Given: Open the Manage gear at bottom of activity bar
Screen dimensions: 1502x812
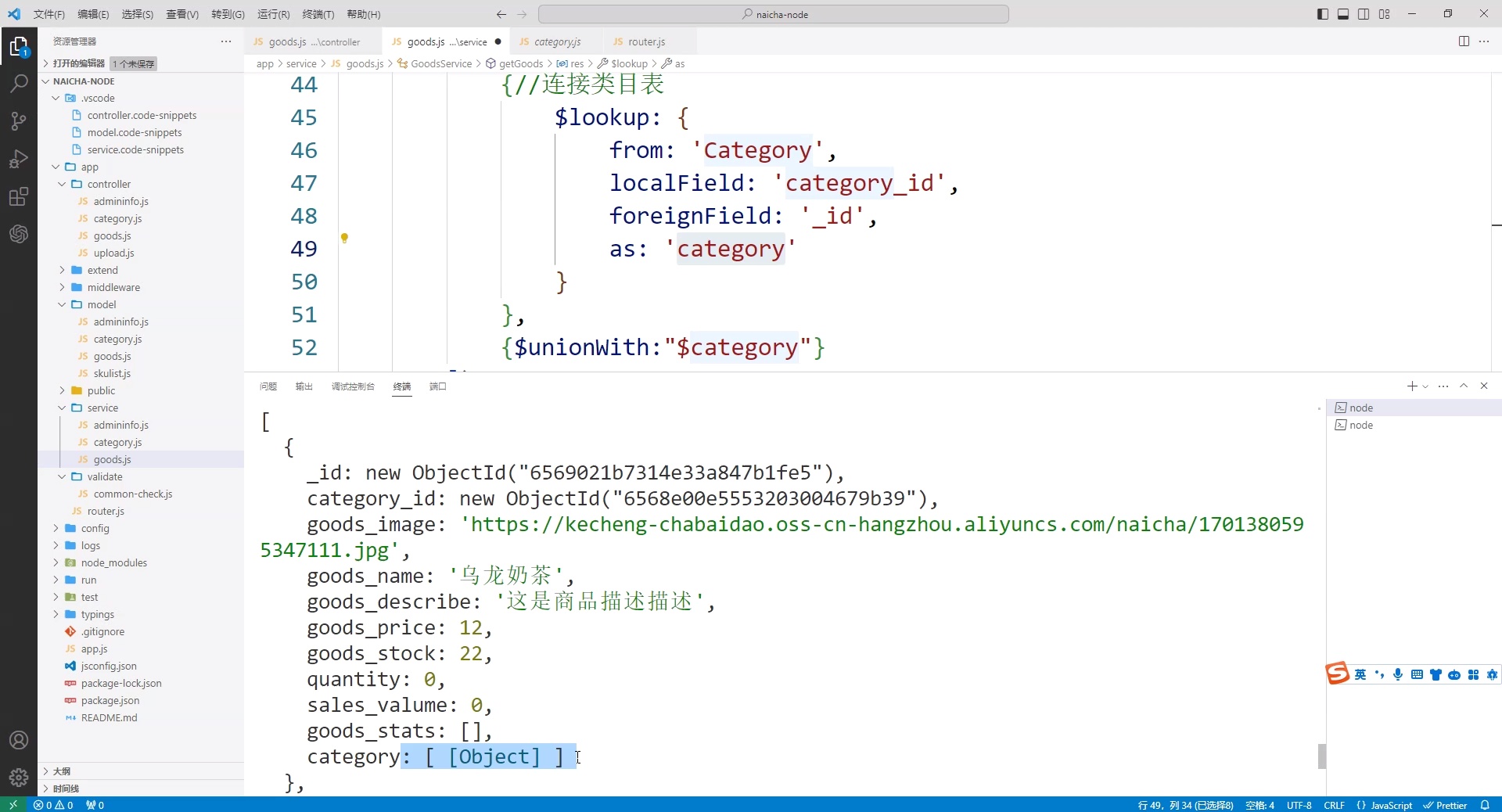Looking at the screenshot, I should pyautogui.click(x=18, y=778).
